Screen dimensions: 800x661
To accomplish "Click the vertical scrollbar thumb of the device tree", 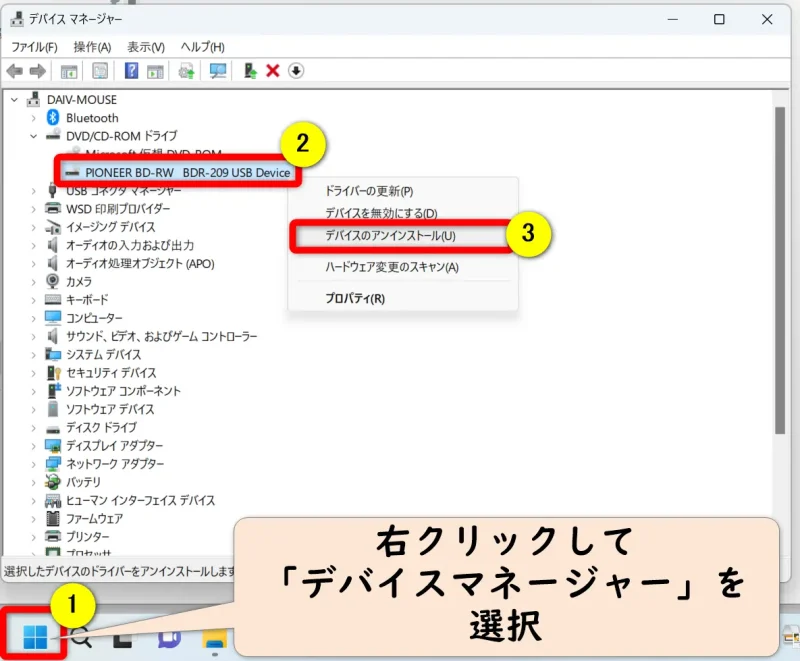I will click(x=780, y=270).
